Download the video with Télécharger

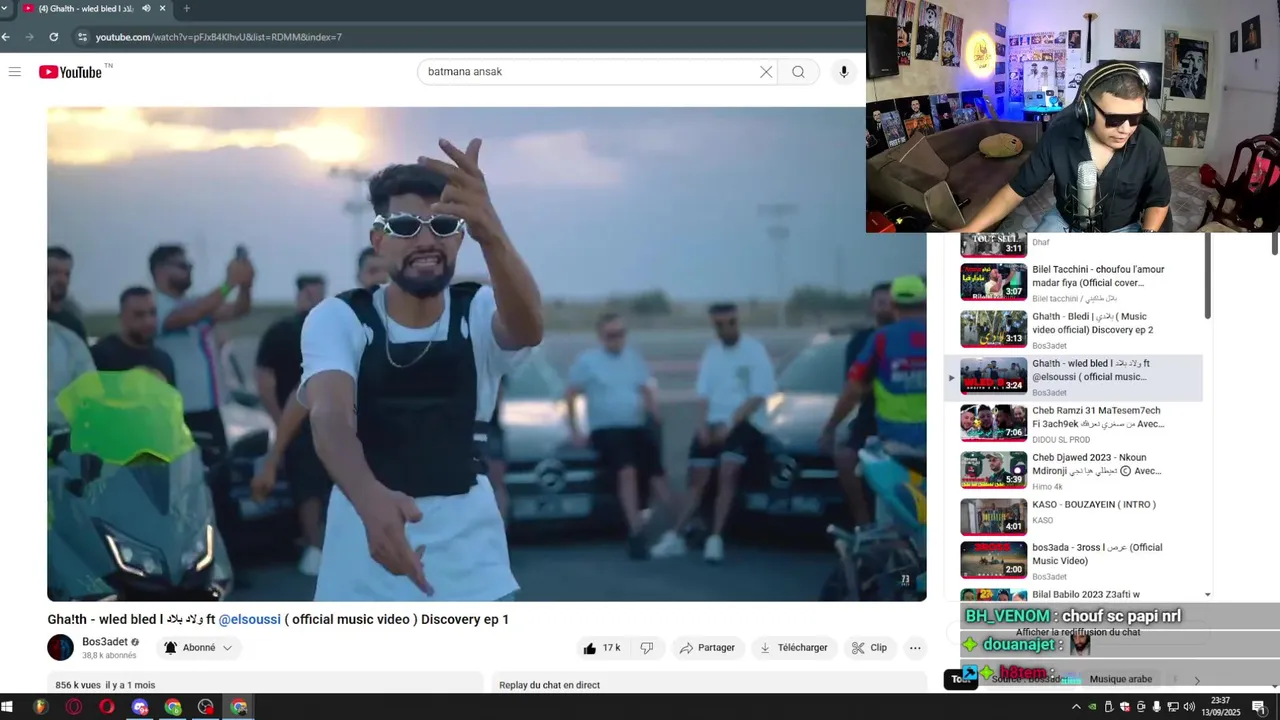click(794, 648)
